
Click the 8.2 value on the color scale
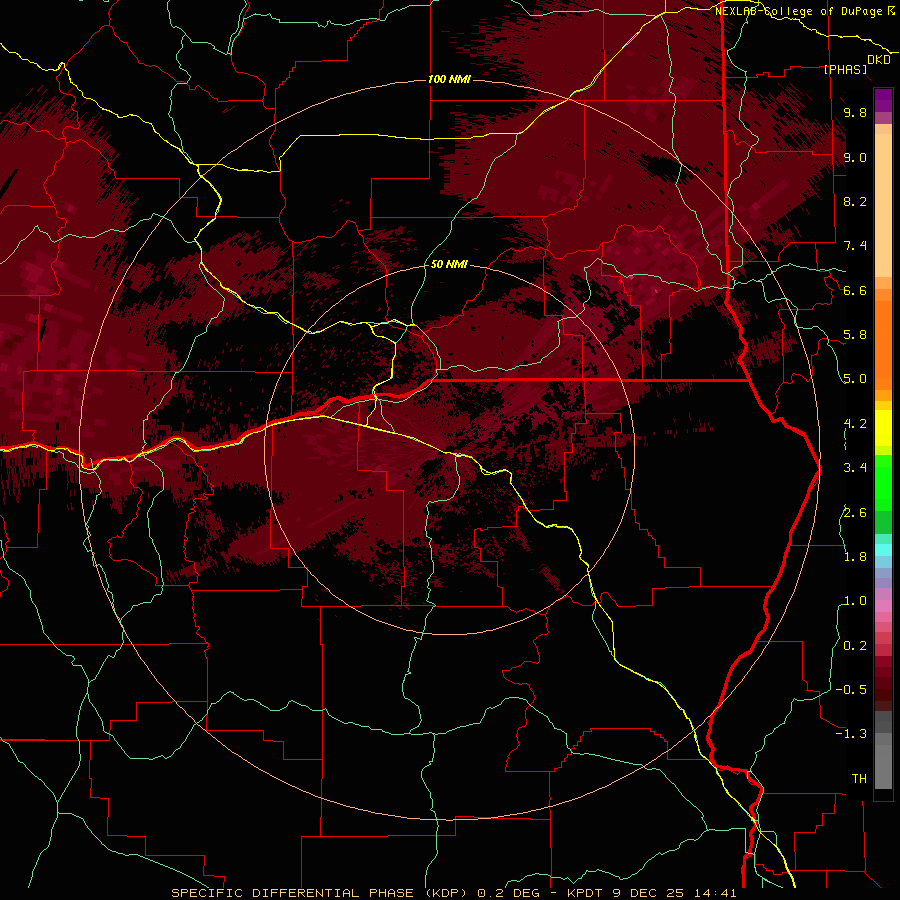coord(855,201)
